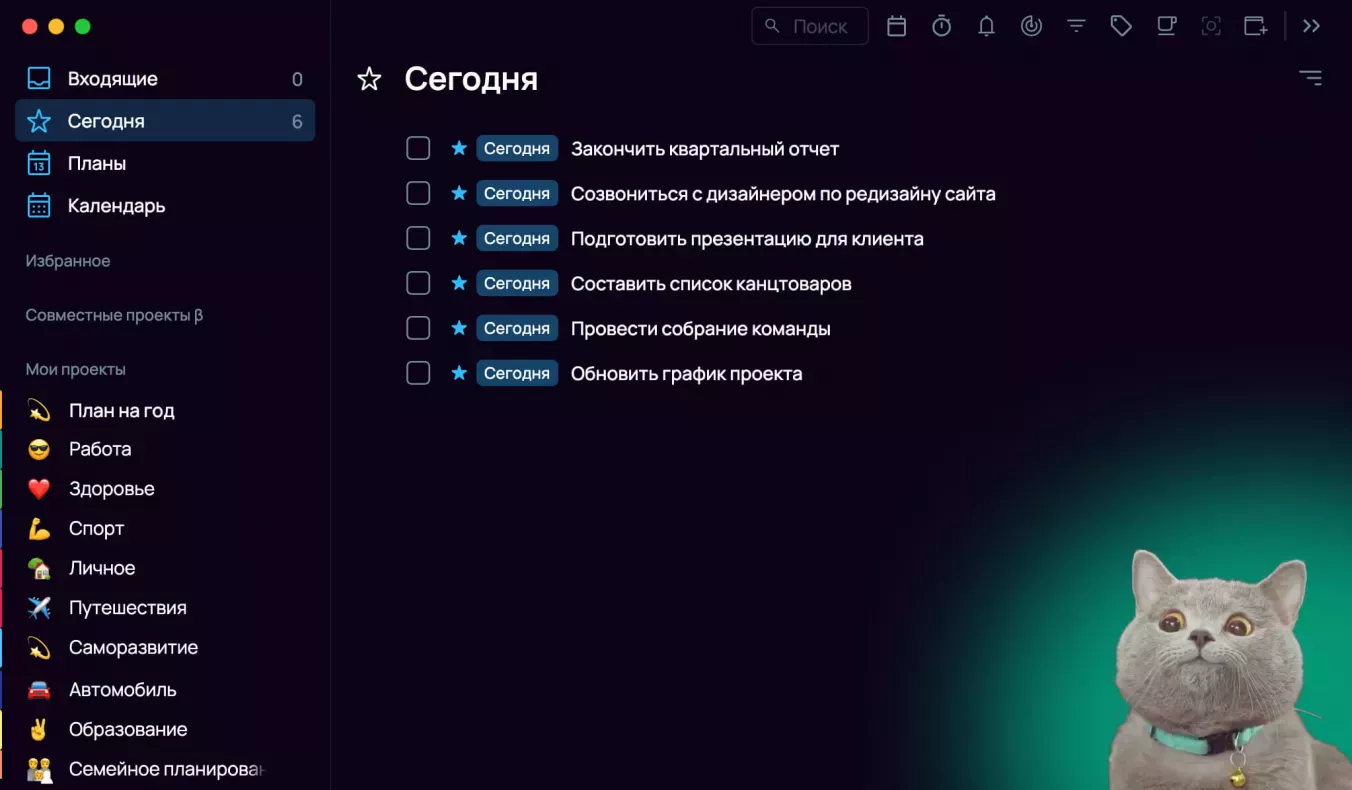Viewport: 1352px width, 790px height.
Task: Select the text "Обновить график проекта"
Action: coord(687,374)
